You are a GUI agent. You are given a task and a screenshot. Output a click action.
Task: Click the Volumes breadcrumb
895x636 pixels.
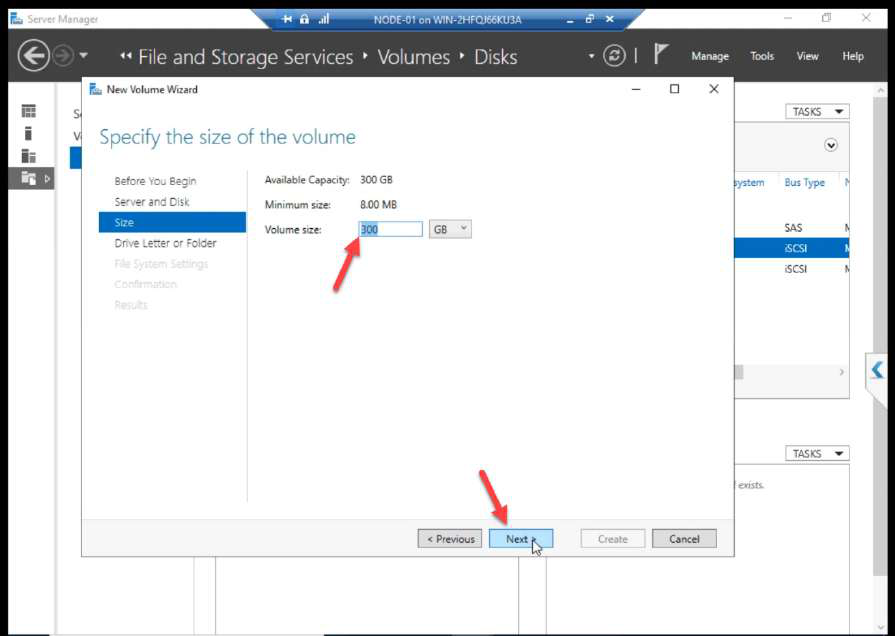413,57
